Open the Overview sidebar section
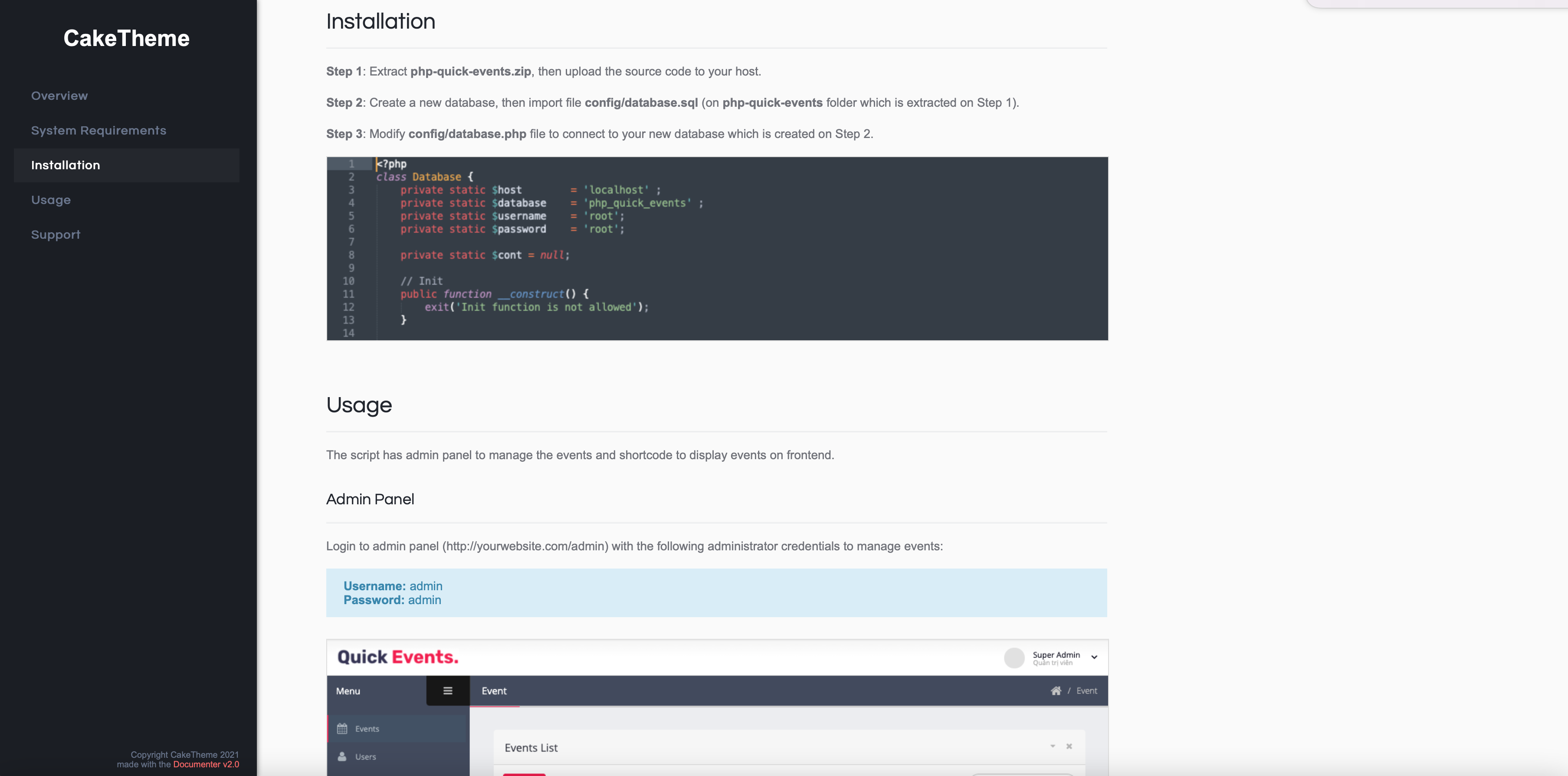The width and height of the screenshot is (1568, 776). pyautogui.click(x=59, y=95)
